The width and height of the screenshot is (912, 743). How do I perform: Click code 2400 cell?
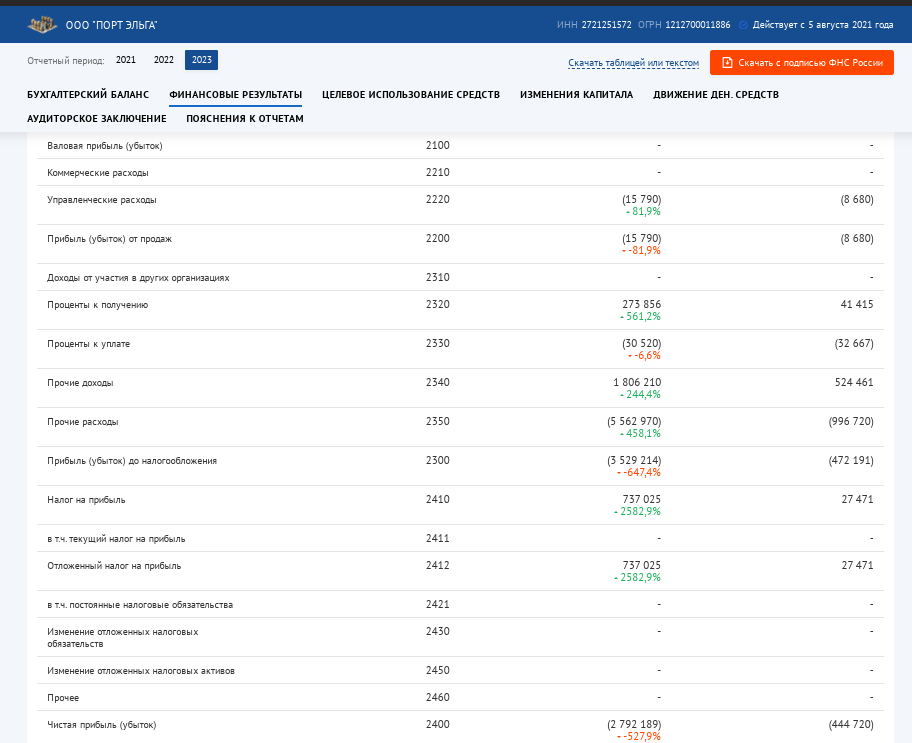tap(437, 724)
